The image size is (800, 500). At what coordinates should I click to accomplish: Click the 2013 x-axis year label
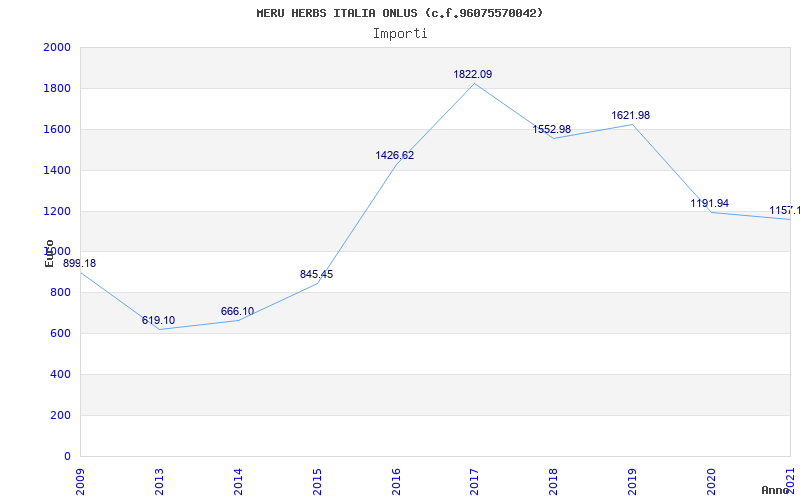tap(159, 482)
